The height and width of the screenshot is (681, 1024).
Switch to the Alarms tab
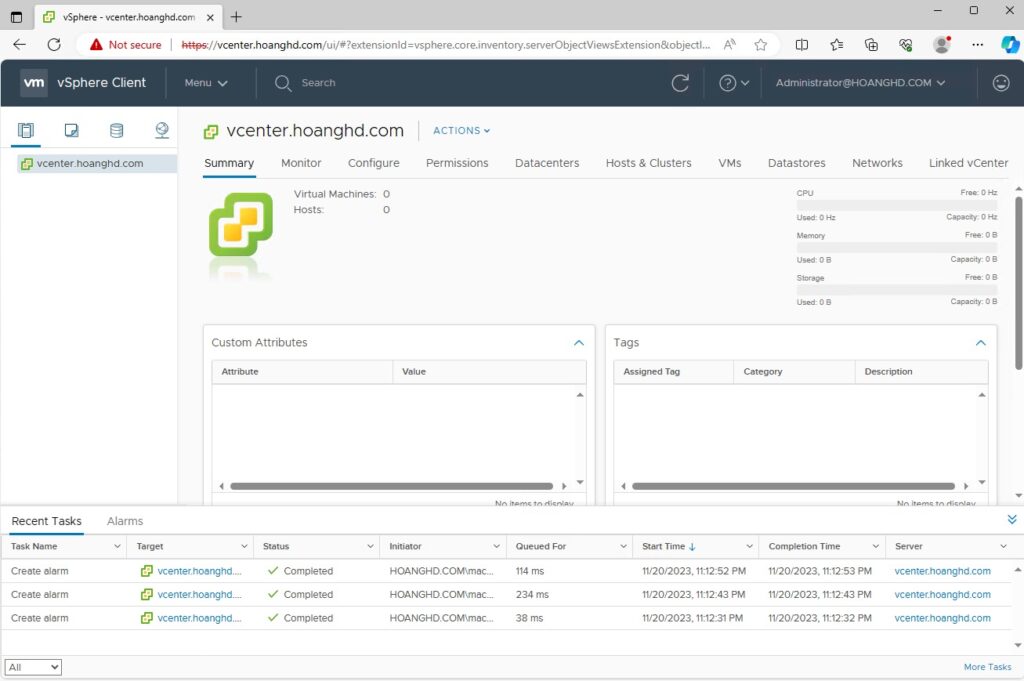tap(125, 521)
